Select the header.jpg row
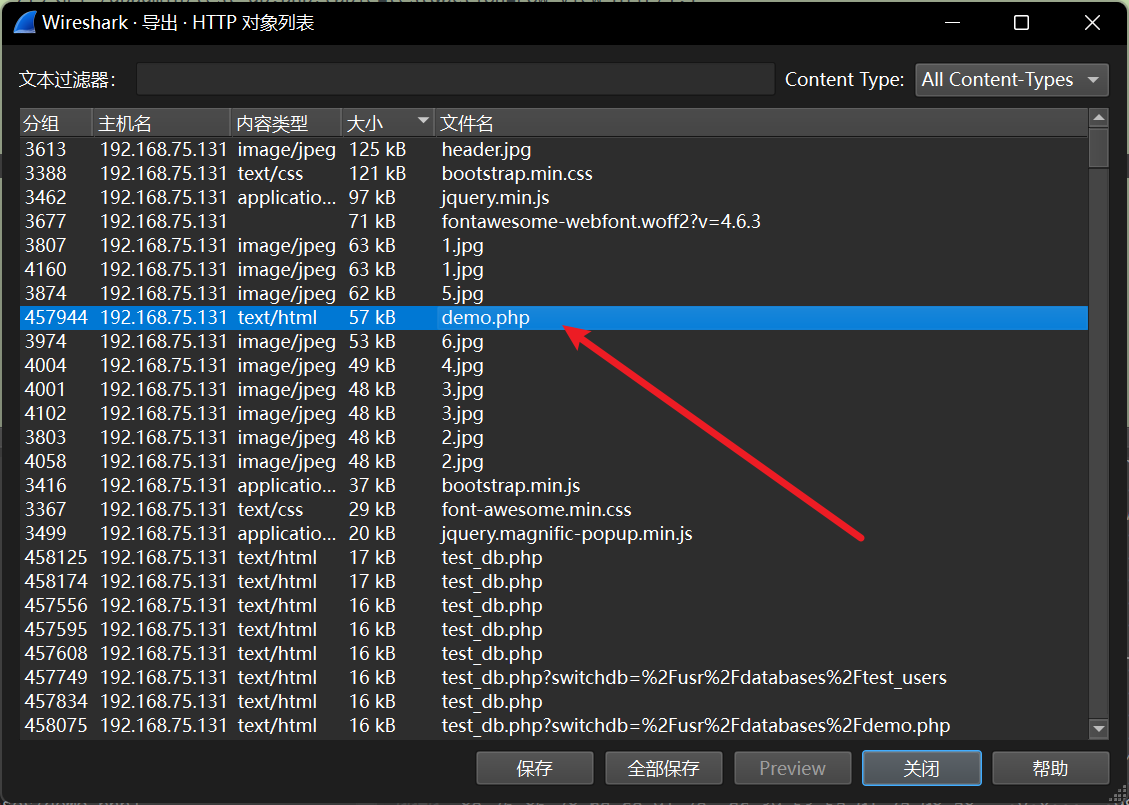This screenshot has height=805, width=1129. 486,150
